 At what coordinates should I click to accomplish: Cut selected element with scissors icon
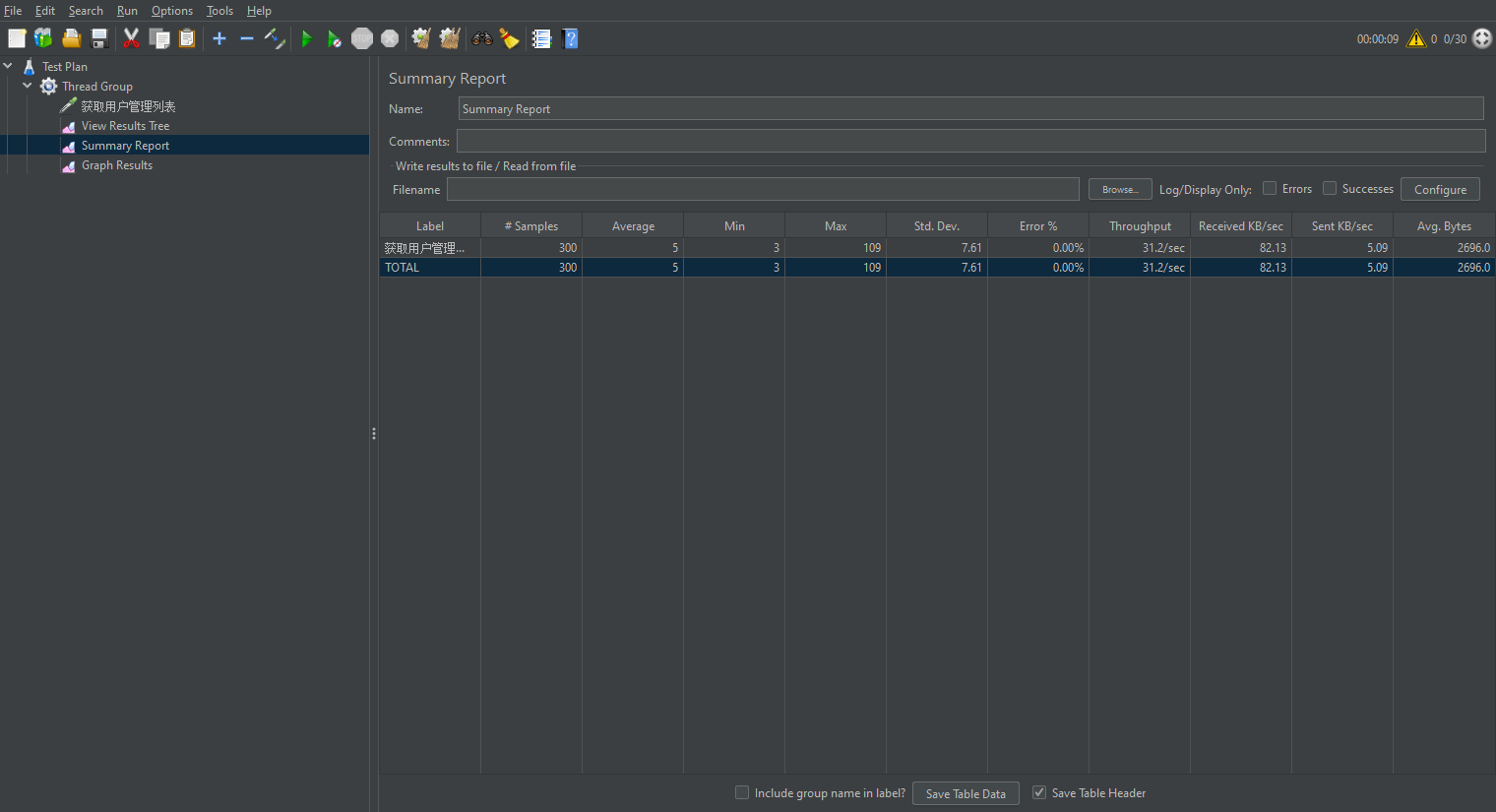click(x=131, y=38)
